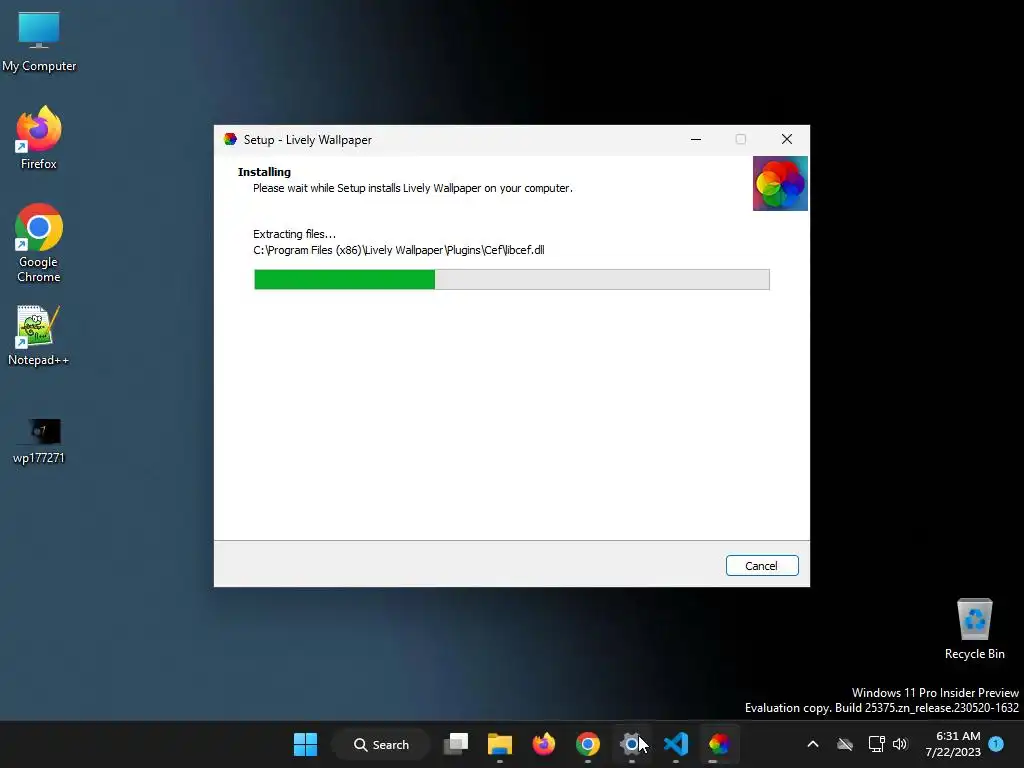Open Firefox from the taskbar
Viewport: 1024px width, 768px height.
(x=543, y=744)
